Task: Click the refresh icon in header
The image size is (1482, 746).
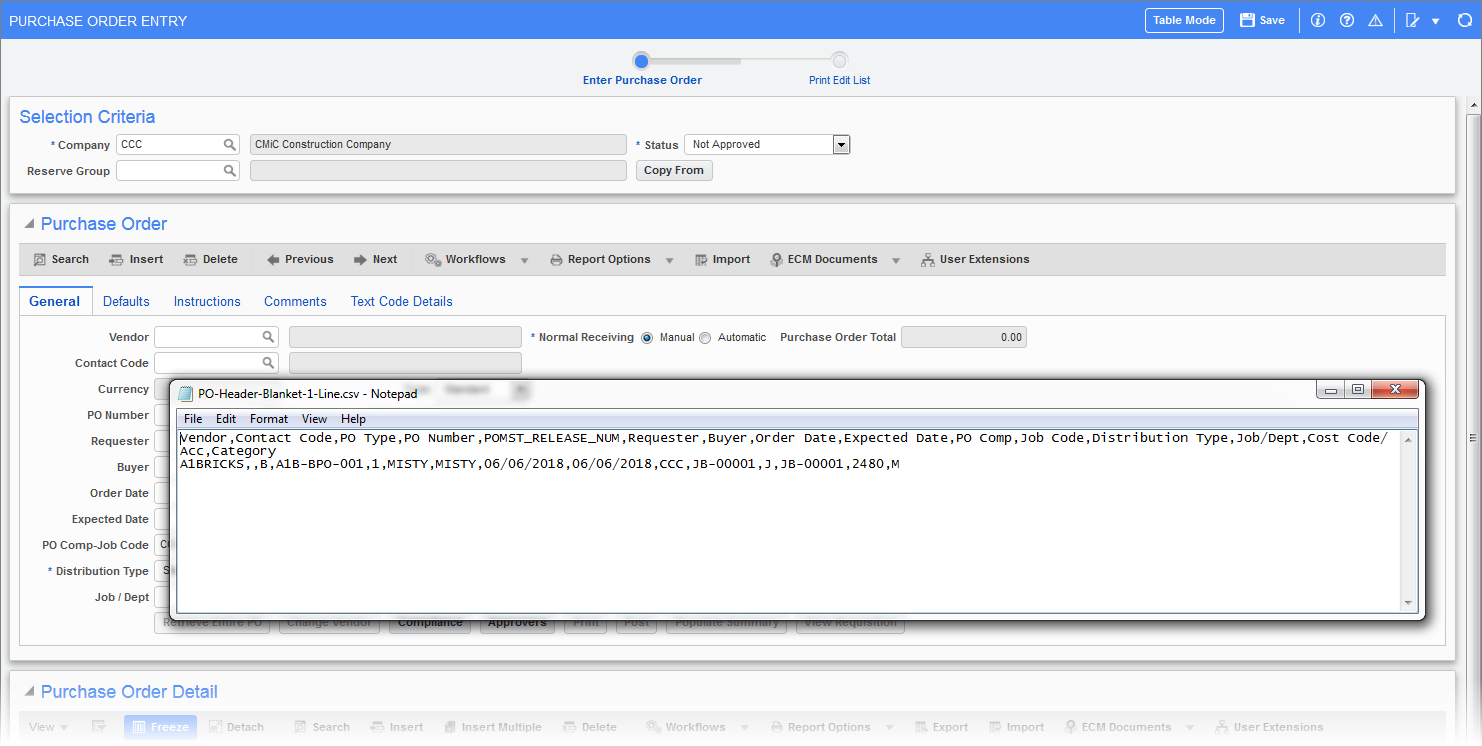Action: 1464,20
